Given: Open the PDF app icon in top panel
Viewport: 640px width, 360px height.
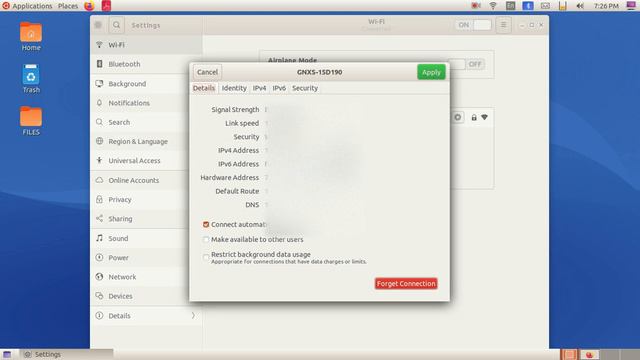Looking at the screenshot, I should click(106, 6).
